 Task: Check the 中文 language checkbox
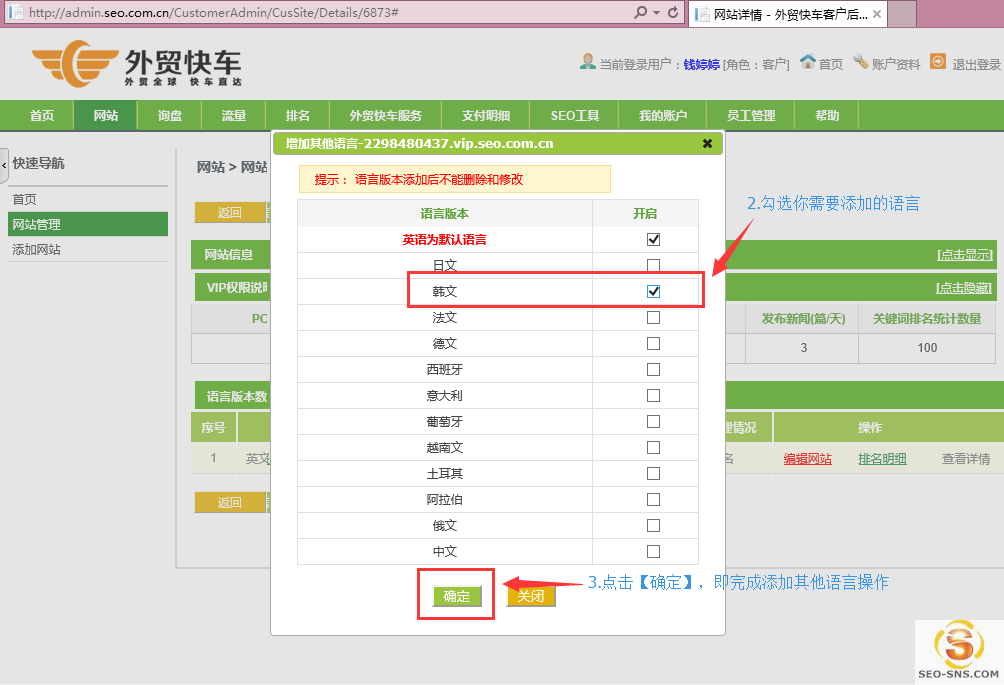pyautogui.click(x=653, y=552)
